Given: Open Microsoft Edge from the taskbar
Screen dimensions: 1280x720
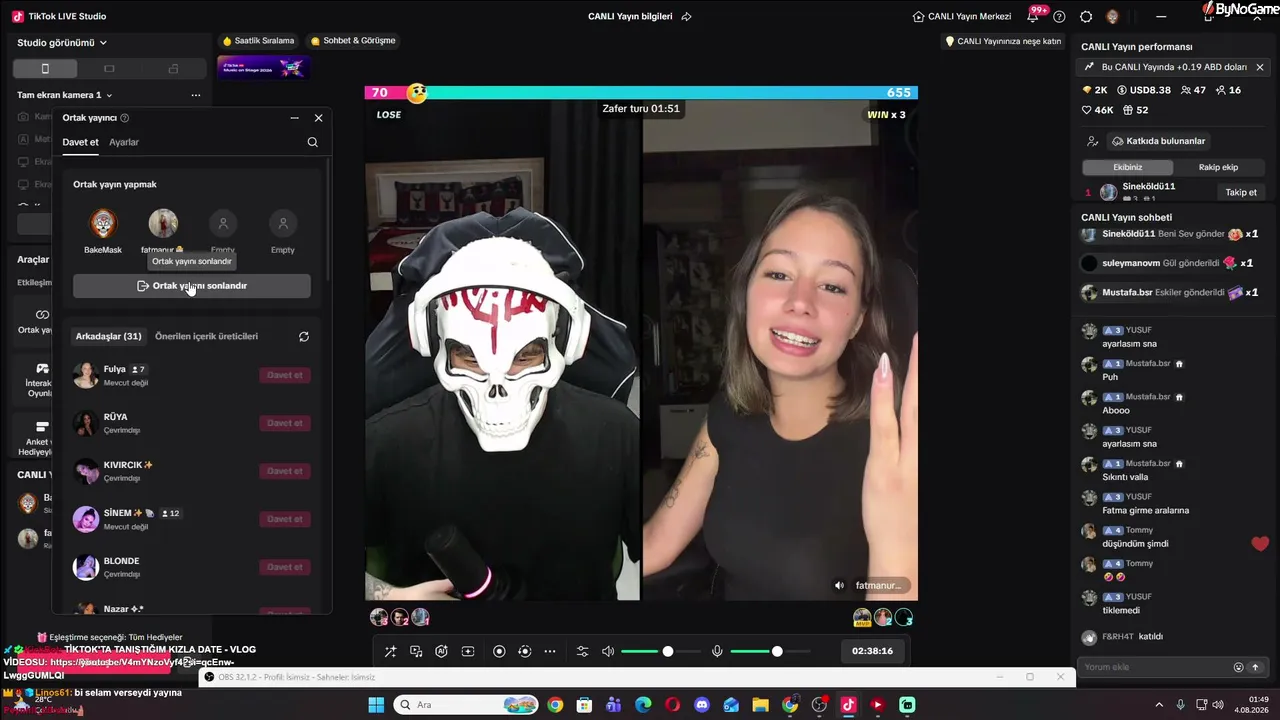Looking at the screenshot, I should (x=643, y=705).
